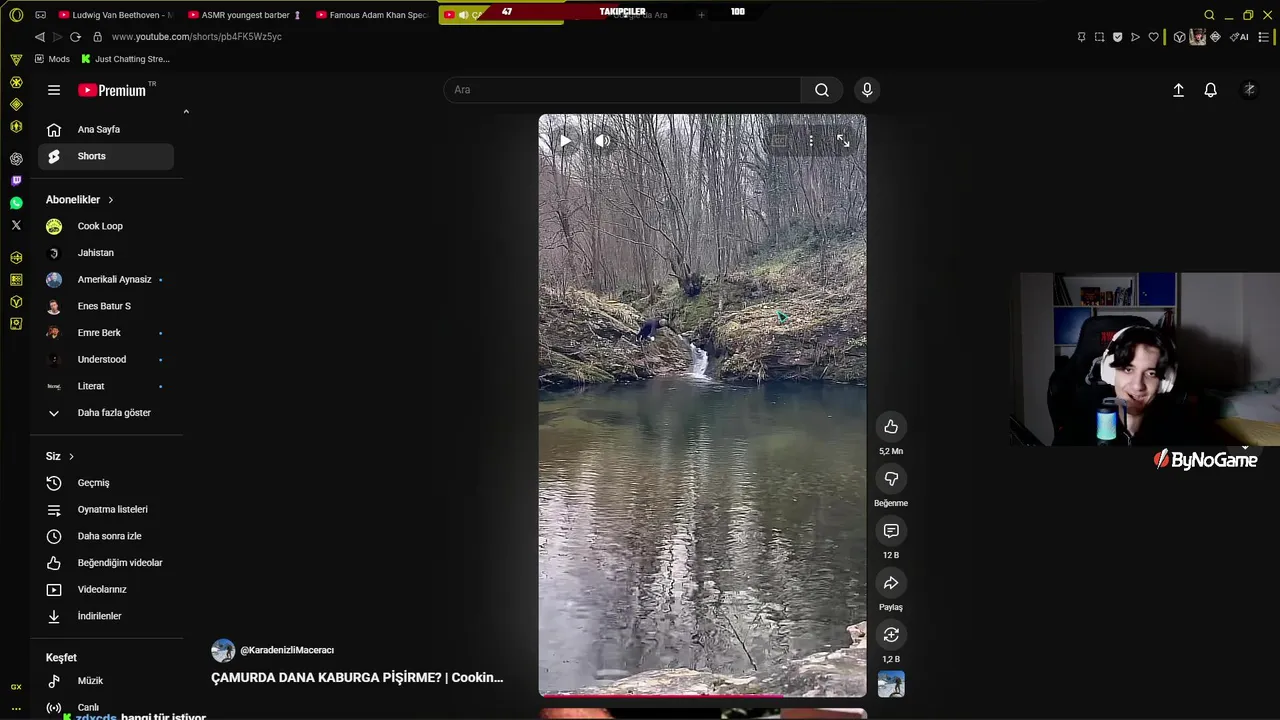Go to Ana Sayfa in the sidebar

pos(106,129)
